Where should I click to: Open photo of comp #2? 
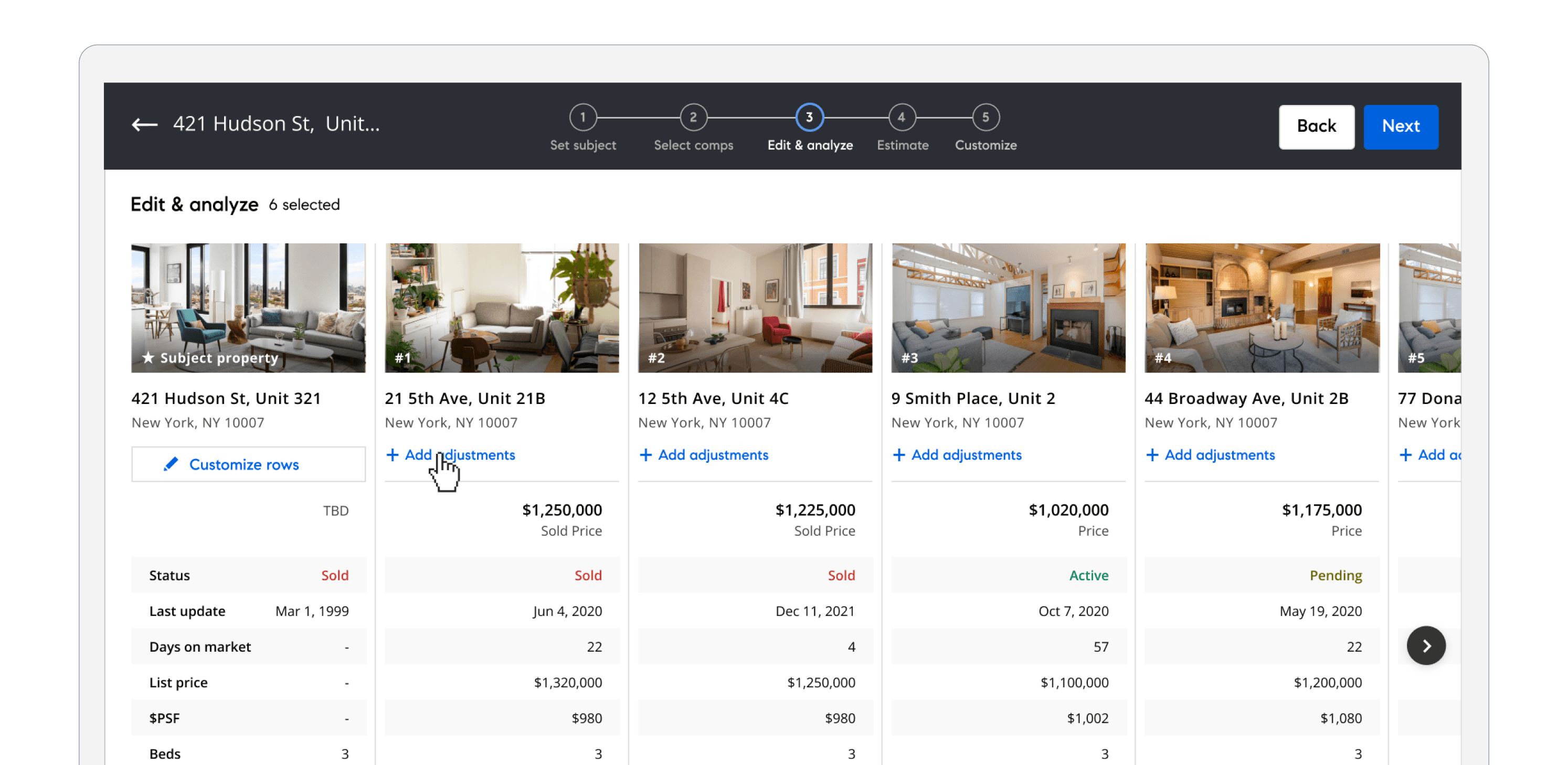click(x=755, y=308)
